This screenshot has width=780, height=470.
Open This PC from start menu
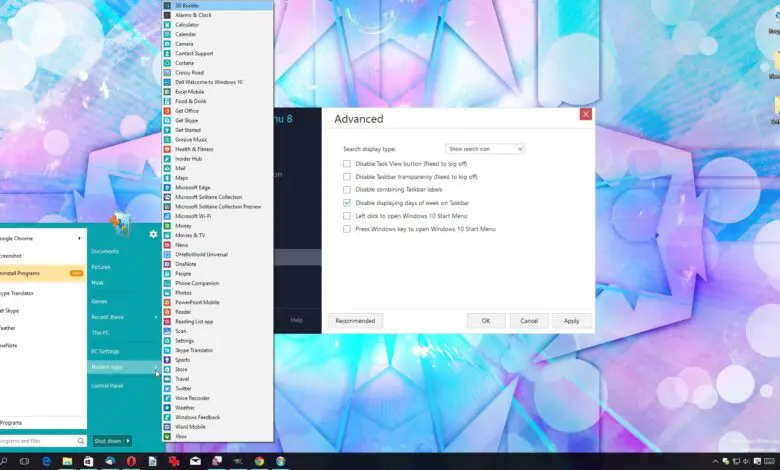tap(100, 332)
